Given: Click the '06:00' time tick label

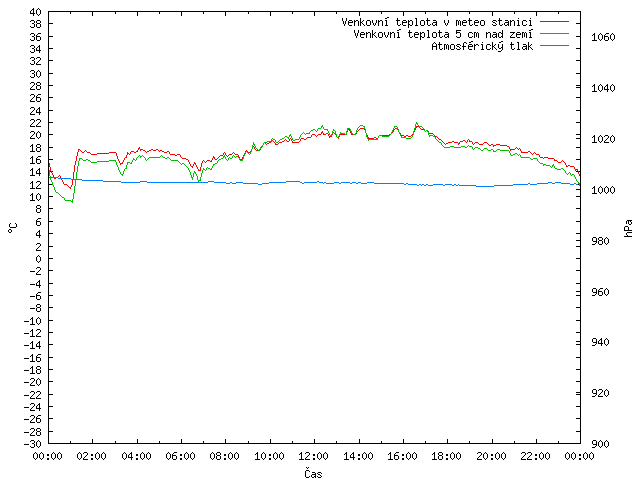Looking at the screenshot, I should click(181, 456).
